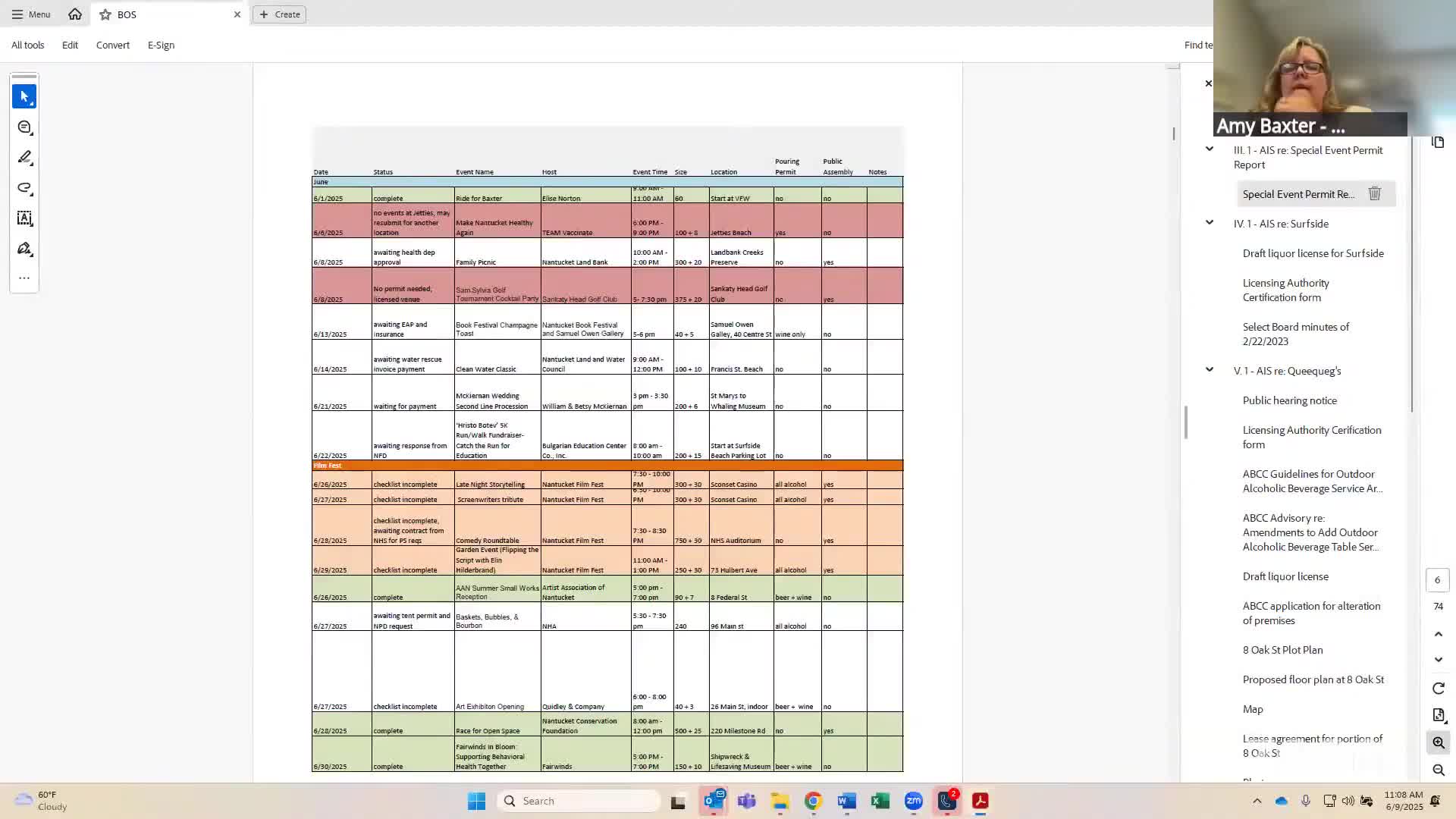
Task: Open the Draft liquor license for Surfside bookmark
Action: (1313, 253)
